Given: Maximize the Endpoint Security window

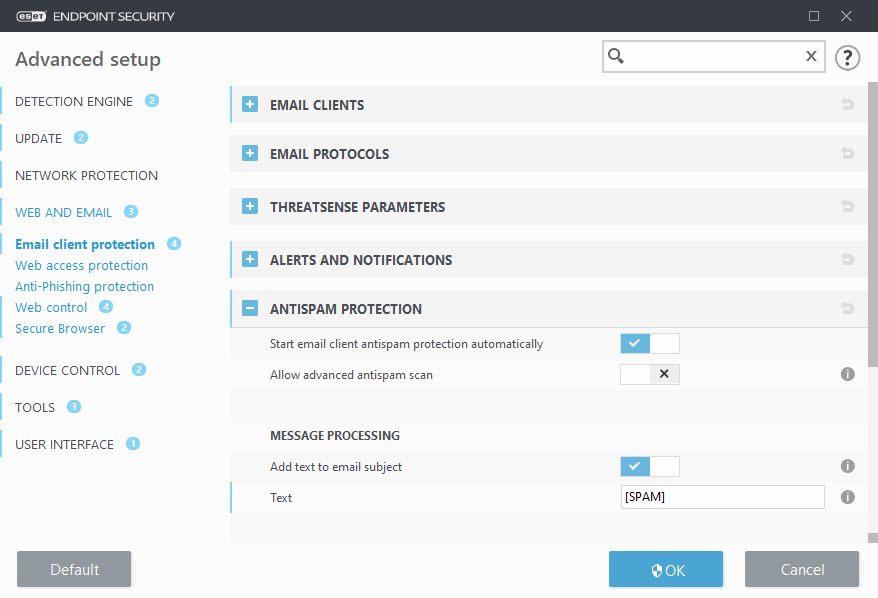Looking at the screenshot, I should pos(814,16).
